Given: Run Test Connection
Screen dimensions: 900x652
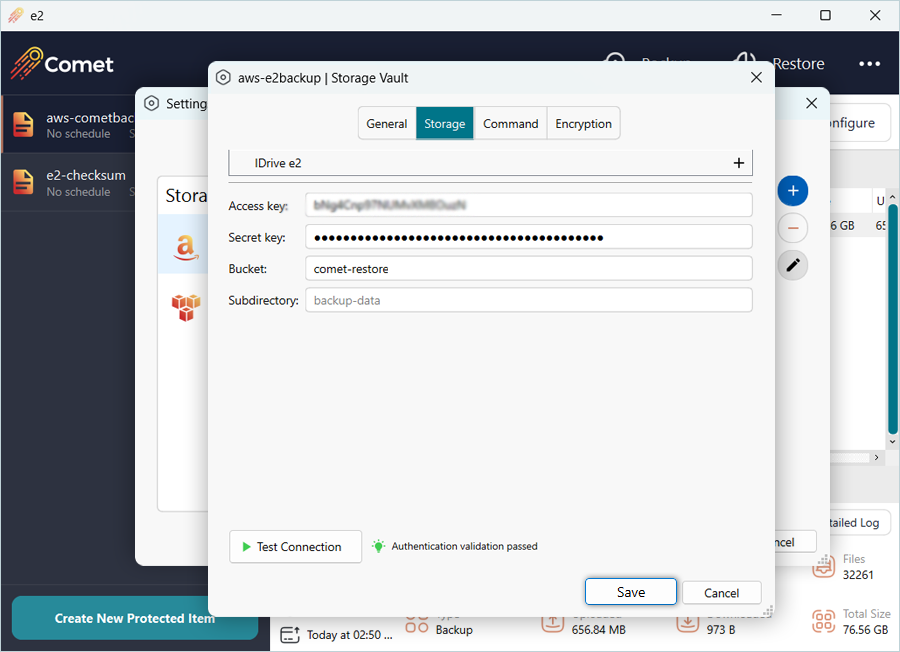Looking at the screenshot, I should click(x=295, y=546).
